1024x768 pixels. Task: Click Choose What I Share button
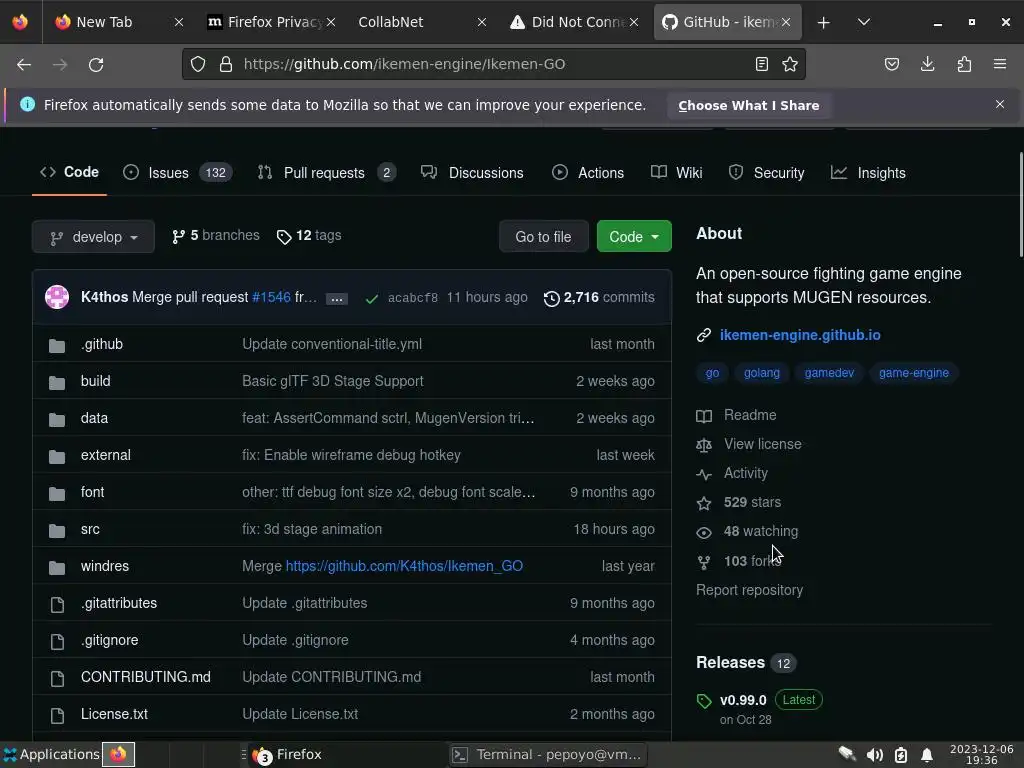[x=748, y=105]
